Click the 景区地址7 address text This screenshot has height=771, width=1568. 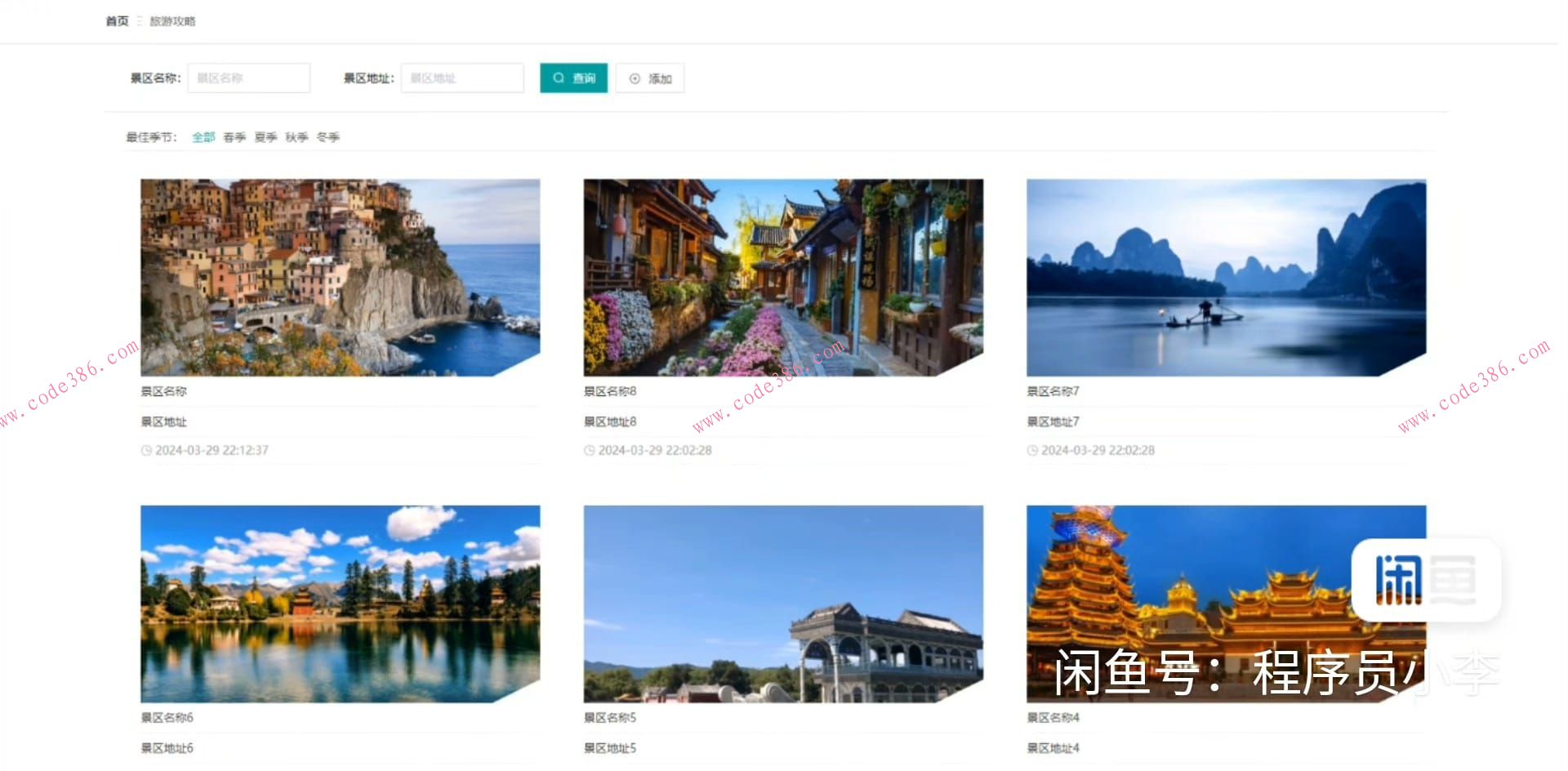[1053, 421]
